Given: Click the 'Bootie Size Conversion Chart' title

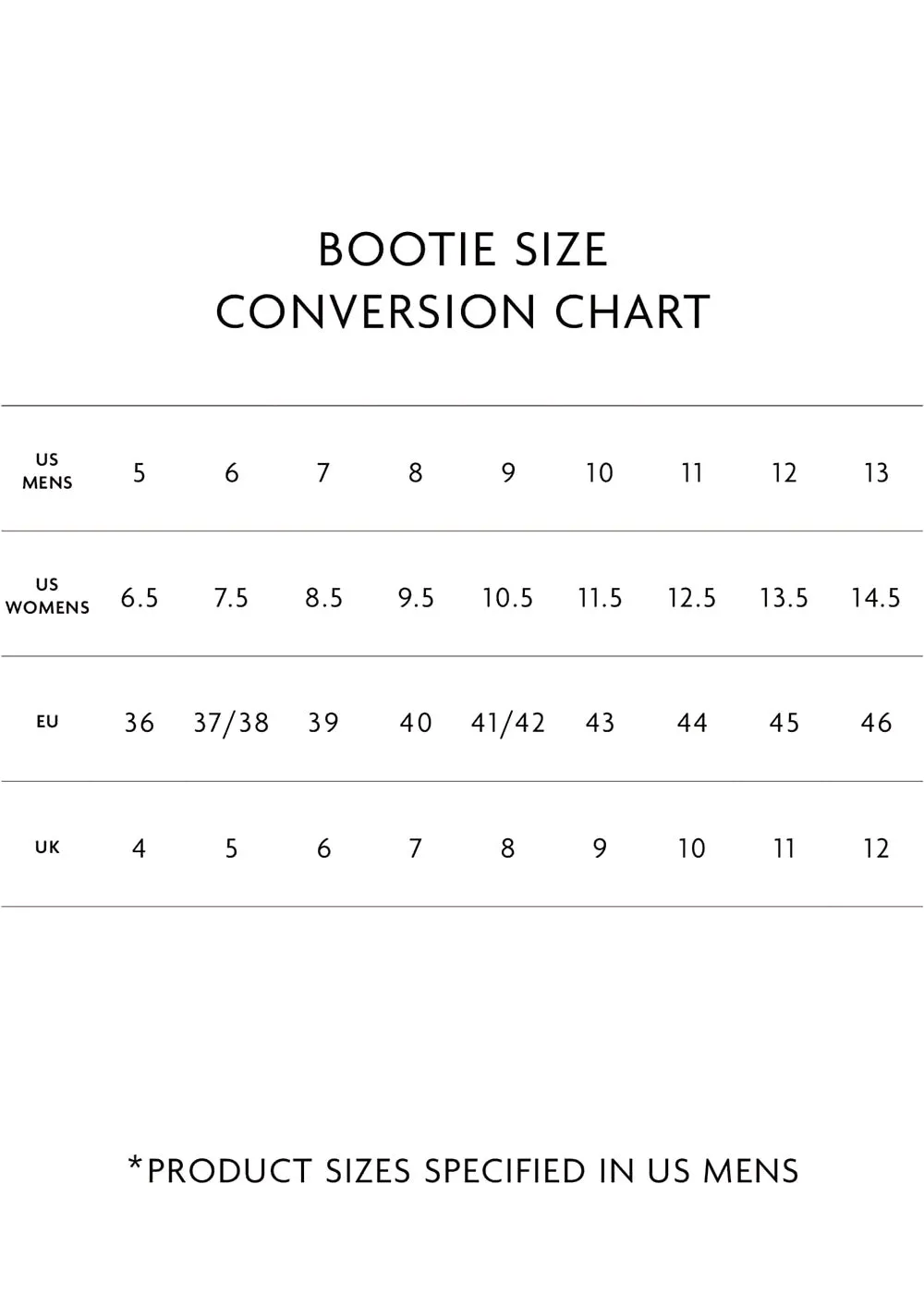Looking at the screenshot, I should coord(462,280).
